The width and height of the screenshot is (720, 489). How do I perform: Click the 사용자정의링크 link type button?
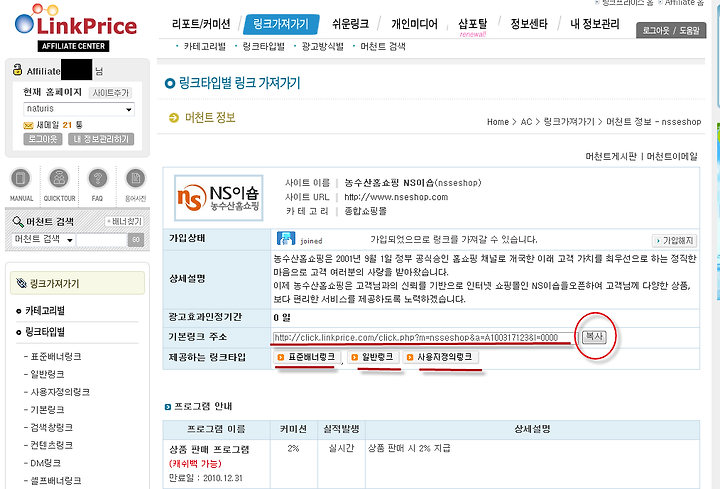click(x=441, y=357)
